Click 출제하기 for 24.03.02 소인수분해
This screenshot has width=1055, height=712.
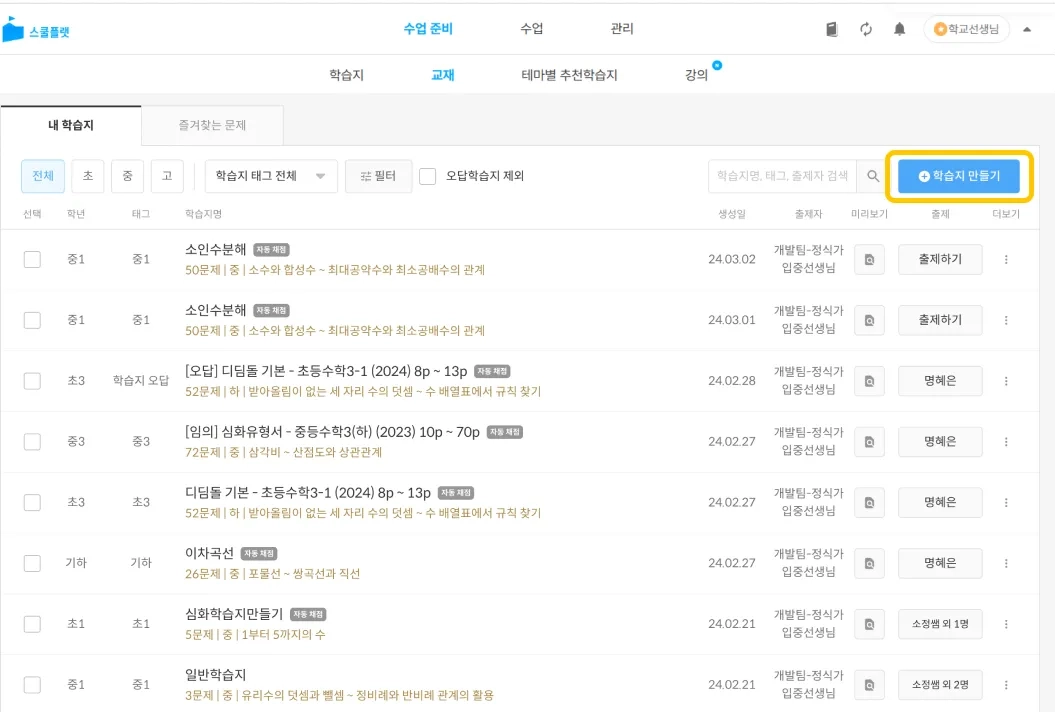[940, 259]
